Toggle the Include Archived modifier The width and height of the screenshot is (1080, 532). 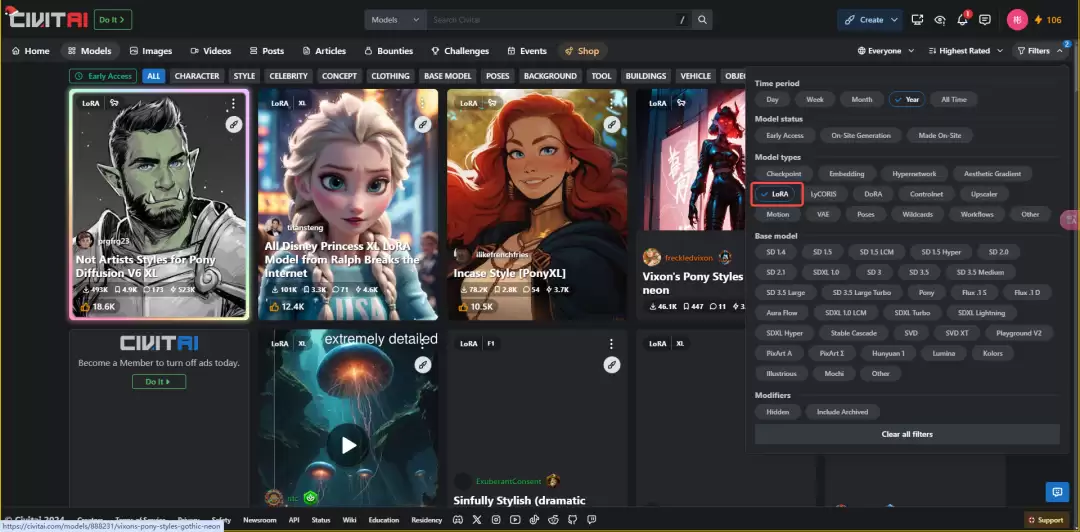842,412
